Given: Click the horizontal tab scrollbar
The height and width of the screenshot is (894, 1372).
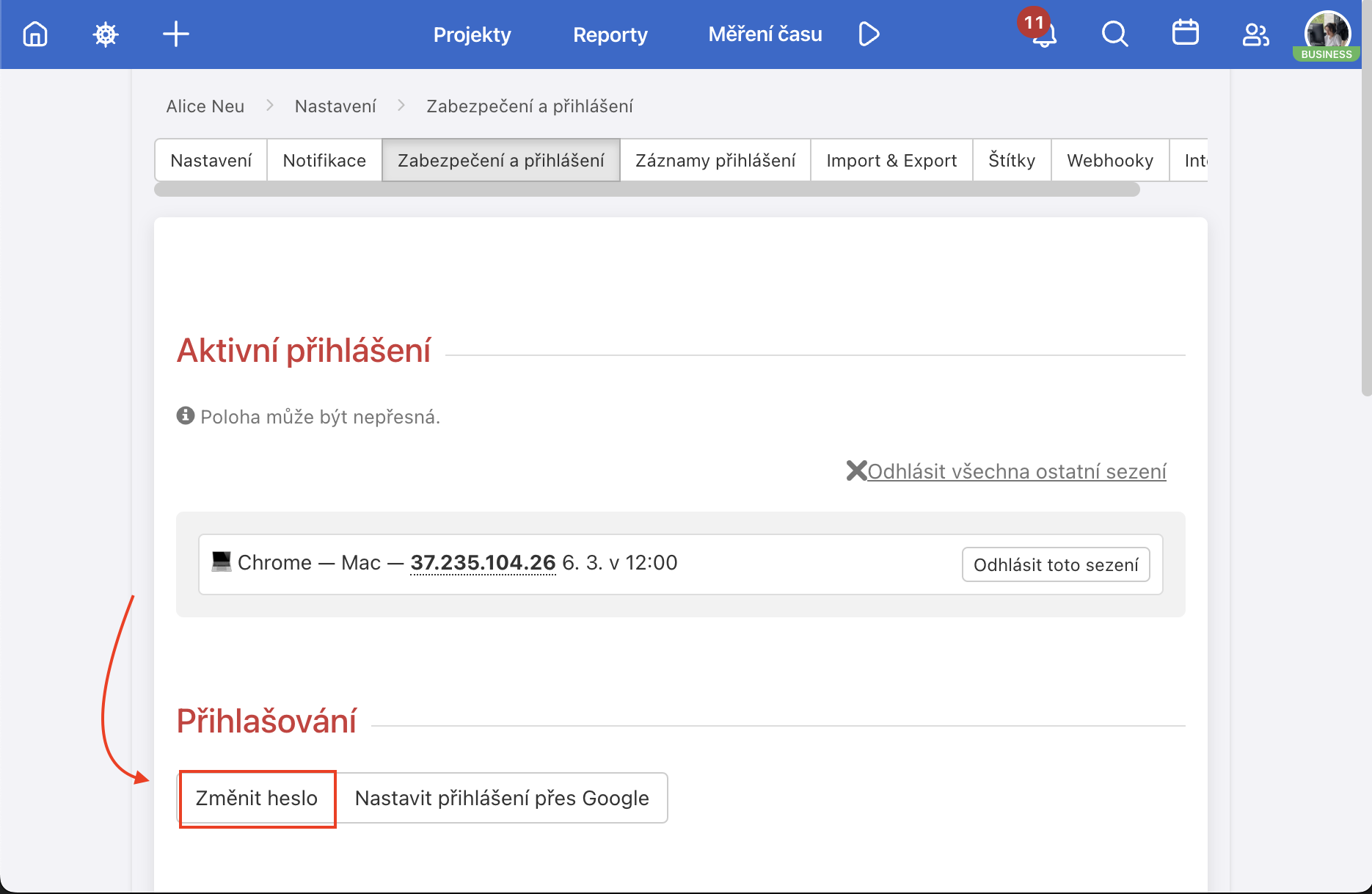Looking at the screenshot, I should click(x=647, y=189).
